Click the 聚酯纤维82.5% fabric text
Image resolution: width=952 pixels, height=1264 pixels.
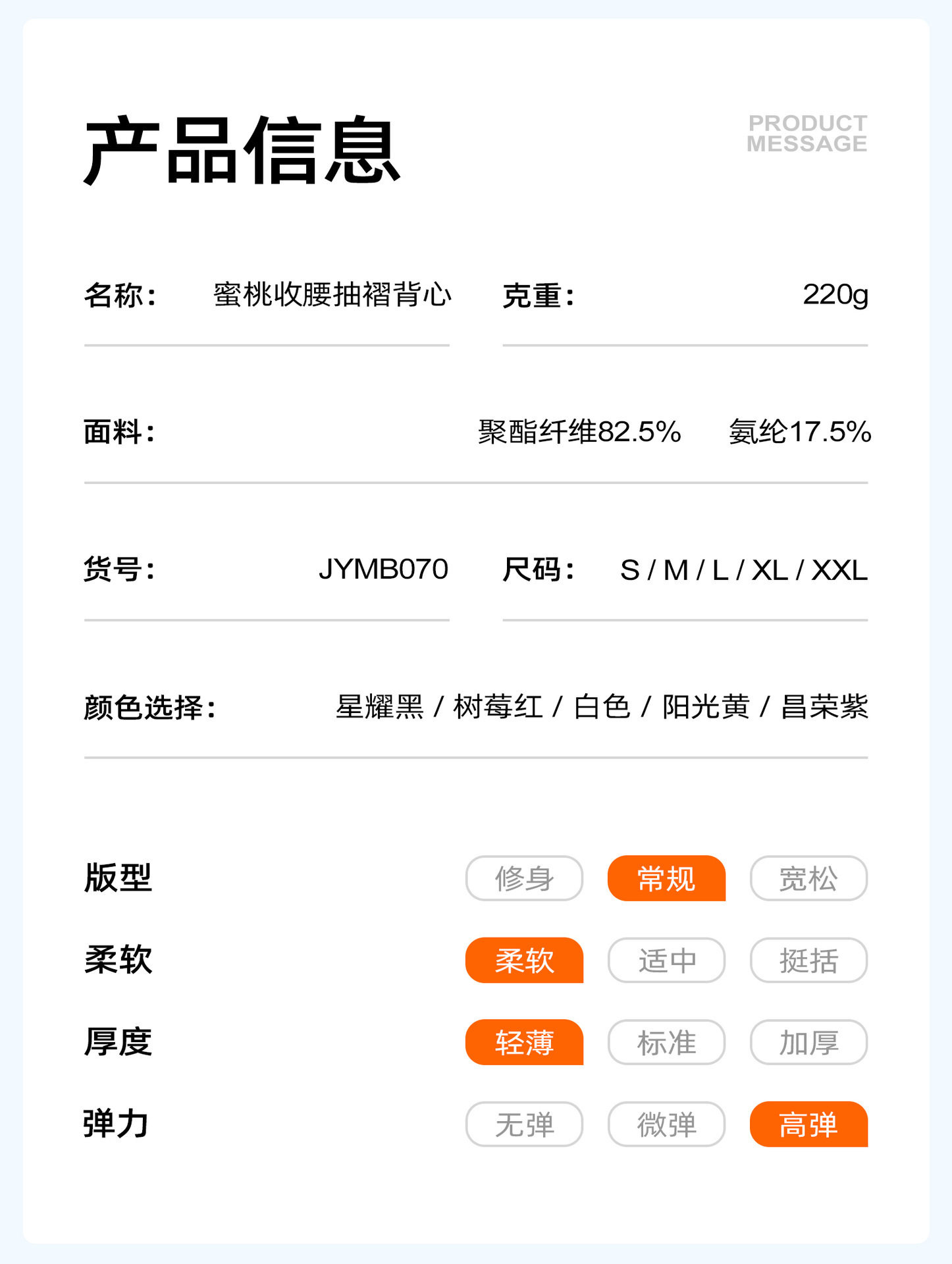tap(579, 433)
